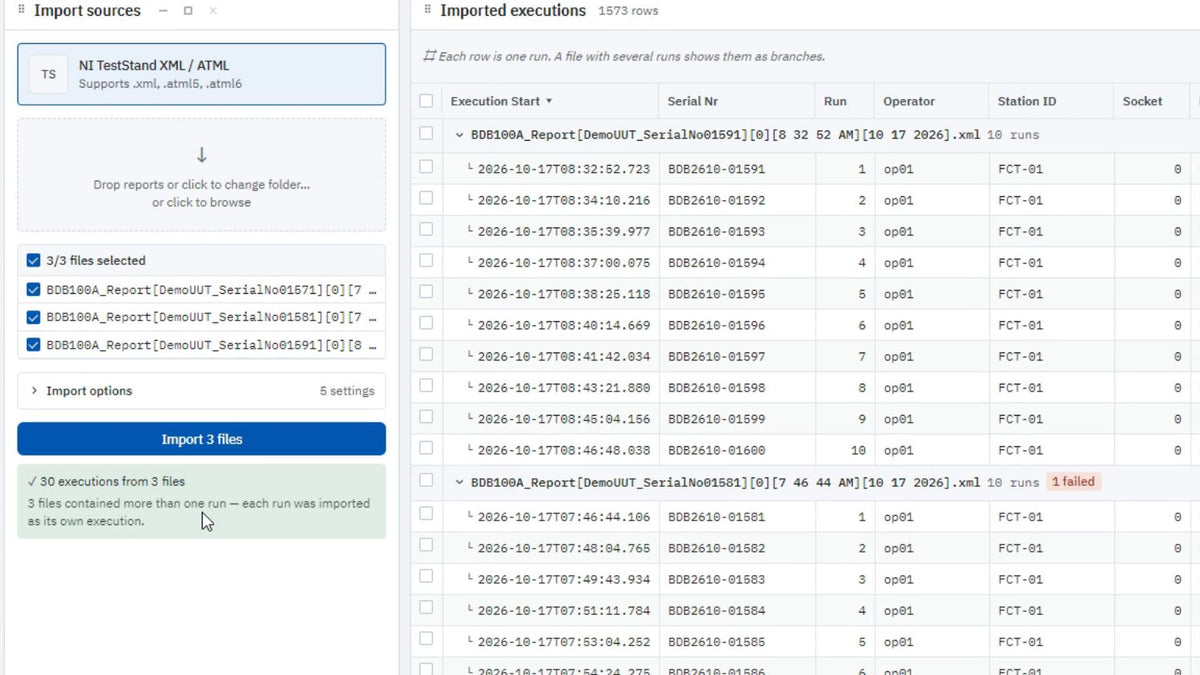Image resolution: width=1200 pixels, height=675 pixels.
Task: Click the Imported executions panel drag handle
Action: [427, 10]
